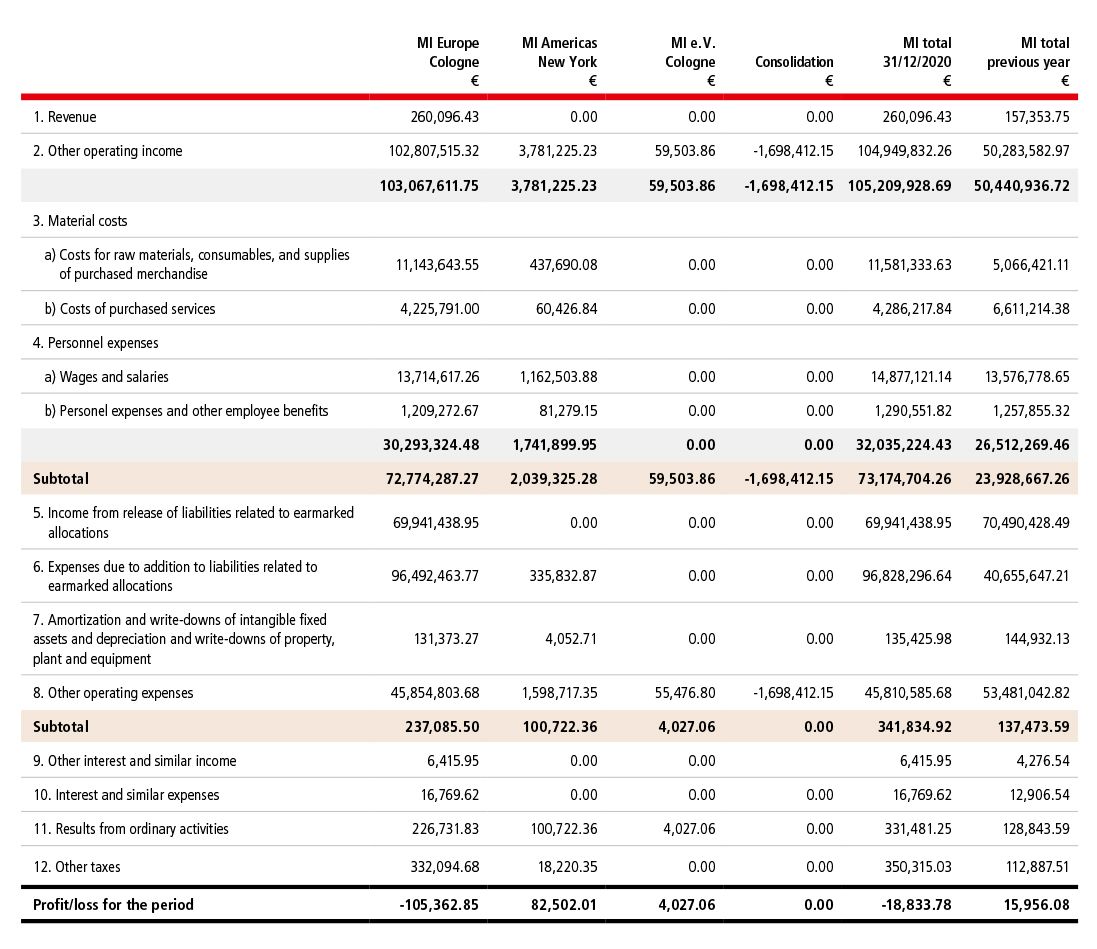This screenshot has width=1097, height=949.
Task: Select the MI total 31/12/2020 header
Action: pos(916,61)
